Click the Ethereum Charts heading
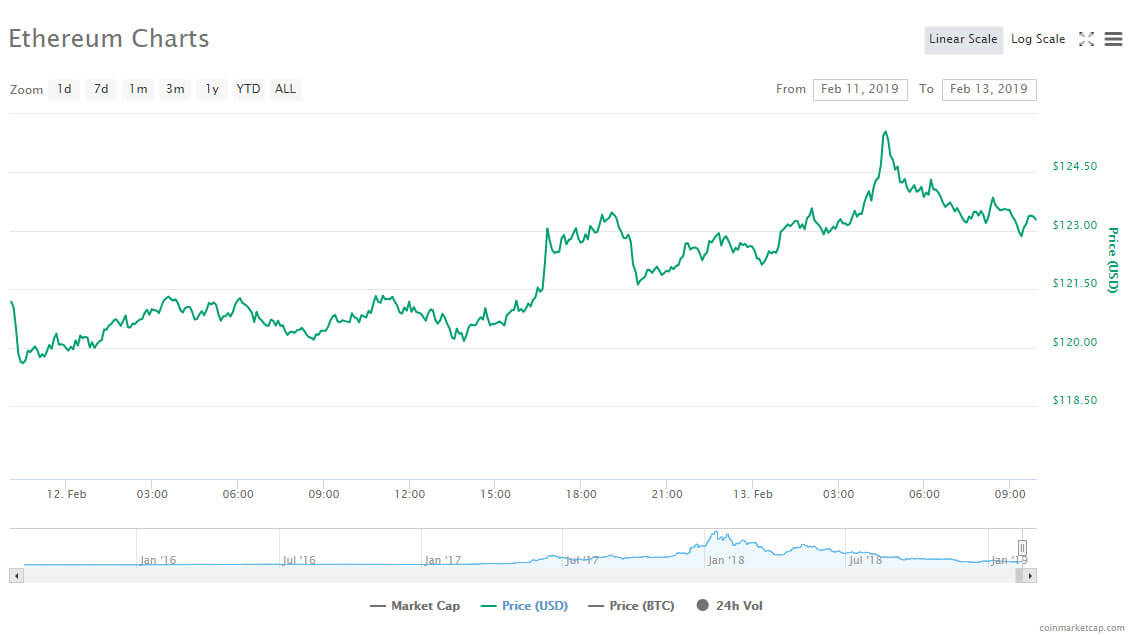The height and width of the screenshot is (635, 1140). point(109,39)
